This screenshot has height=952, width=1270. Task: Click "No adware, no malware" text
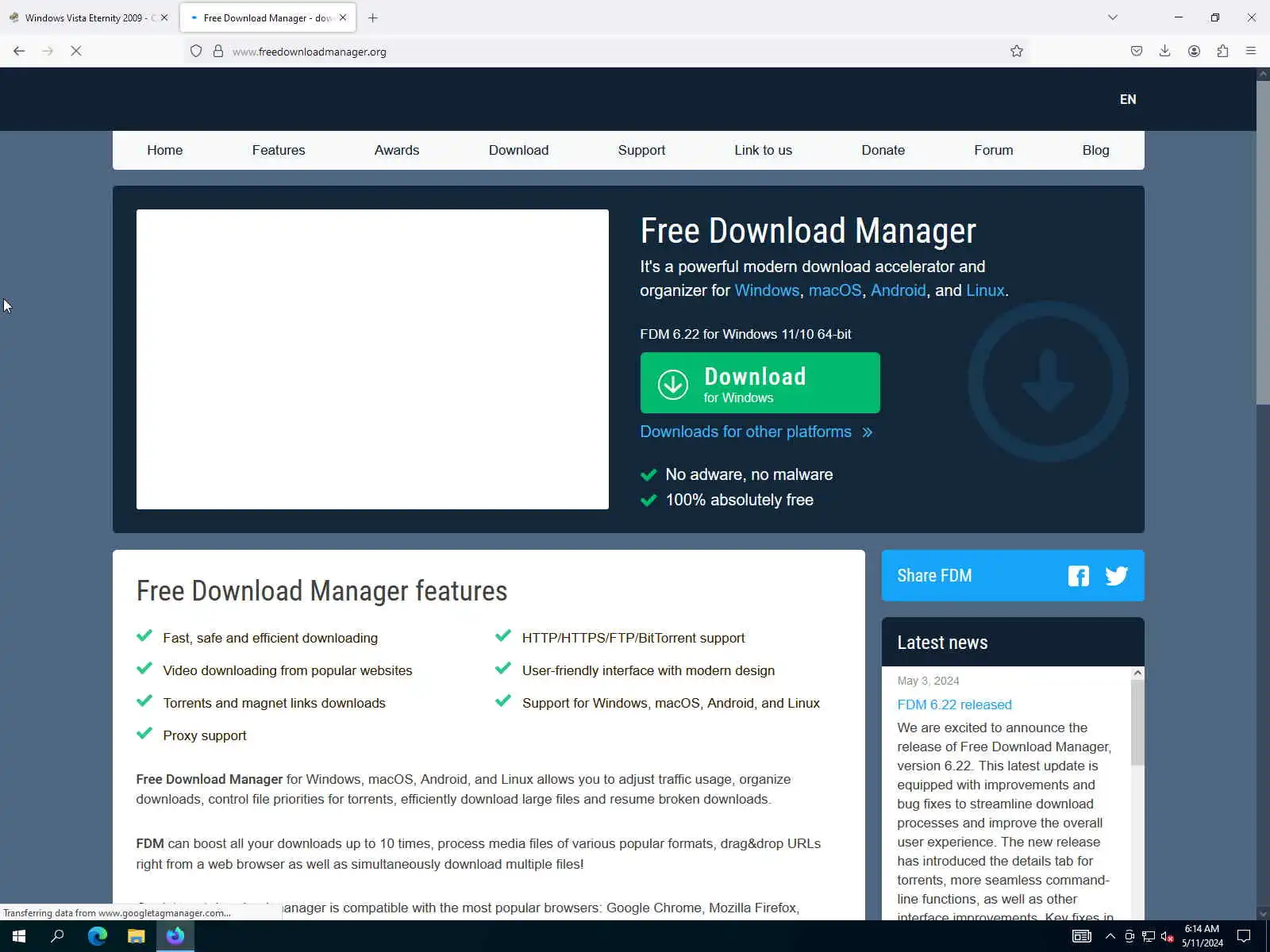point(749,474)
